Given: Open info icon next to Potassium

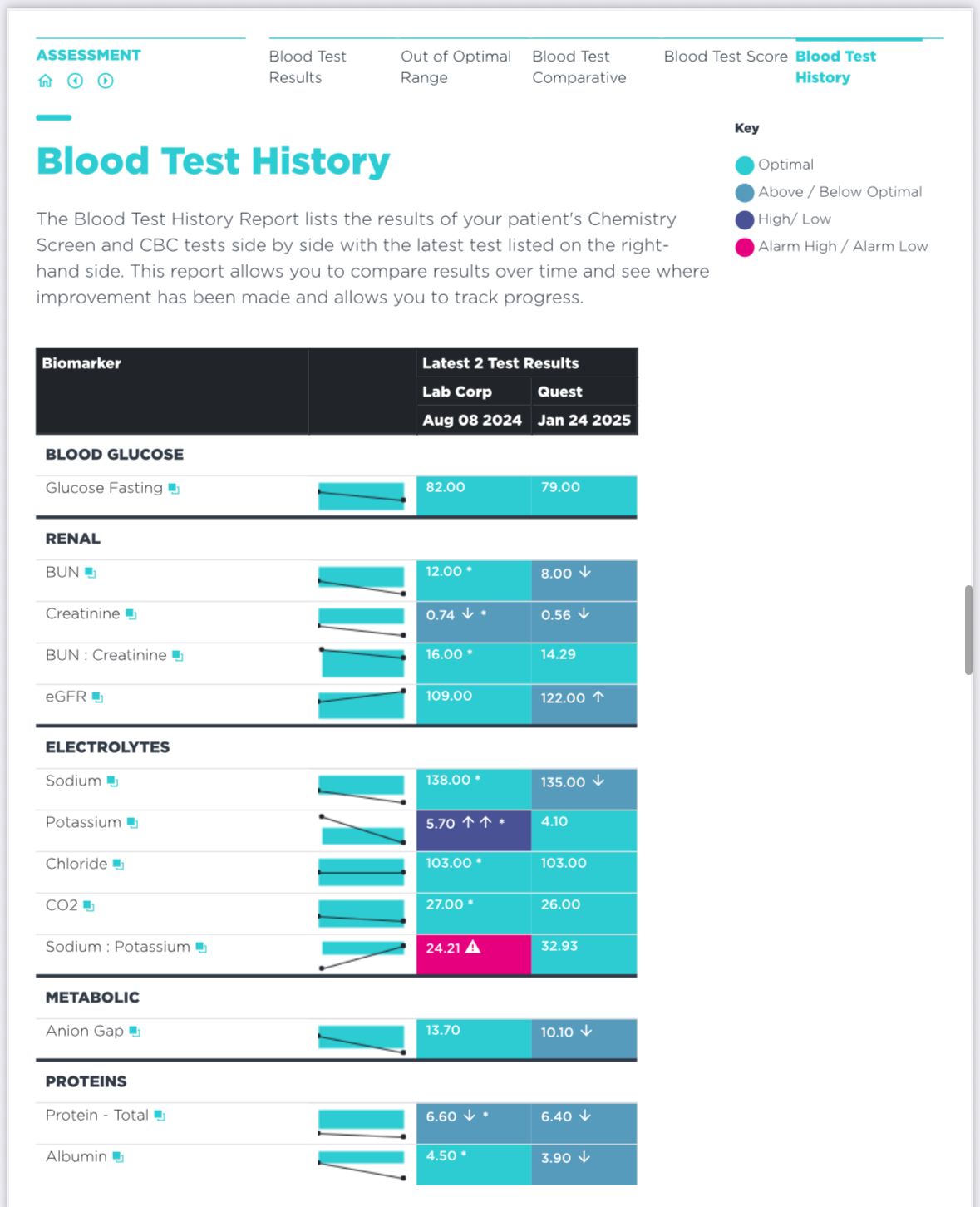Looking at the screenshot, I should [132, 823].
